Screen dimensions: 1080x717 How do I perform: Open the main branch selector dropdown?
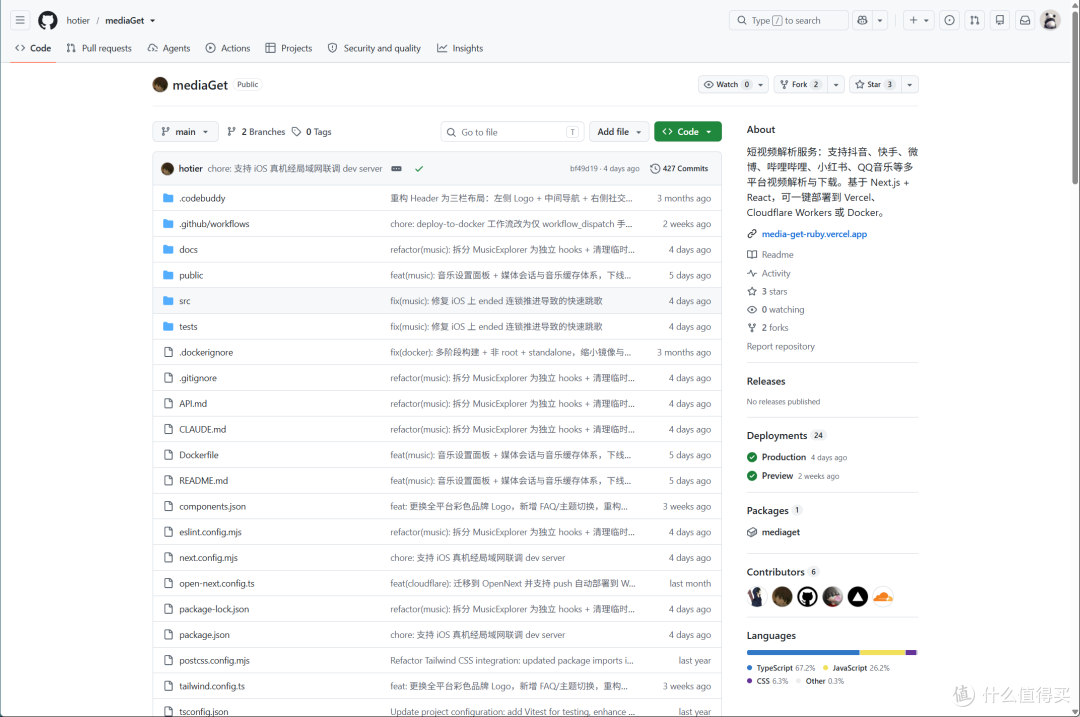click(x=185, y=132)
